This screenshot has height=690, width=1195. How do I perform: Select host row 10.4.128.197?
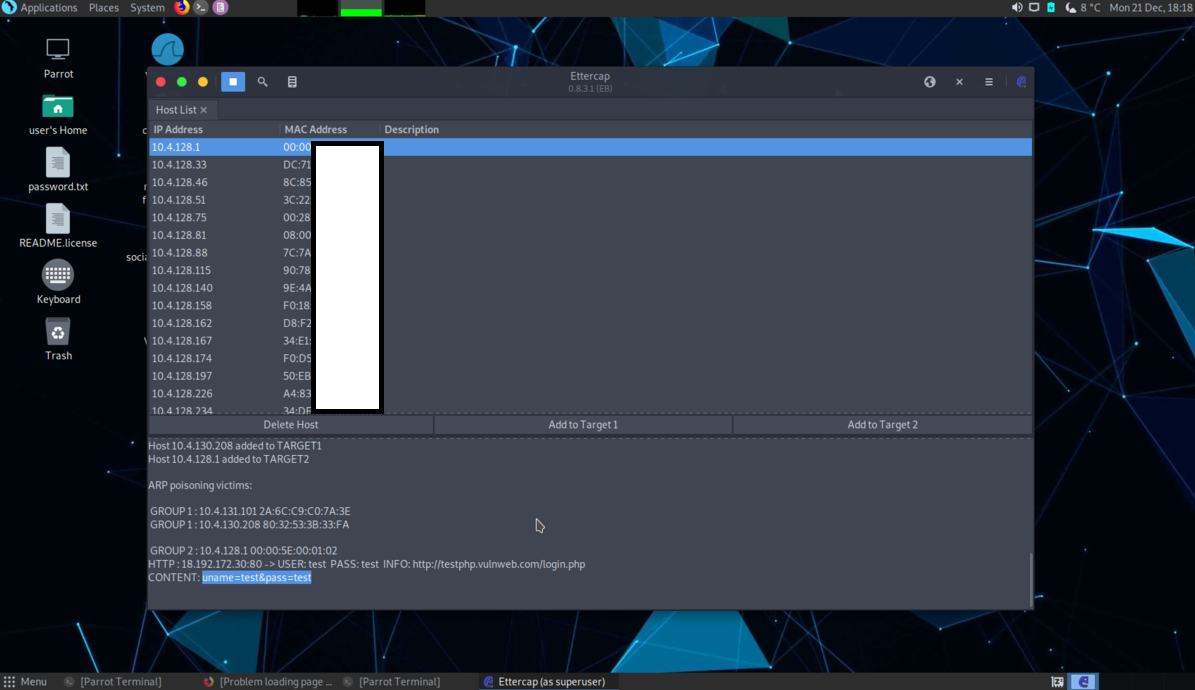pos(591,375)
